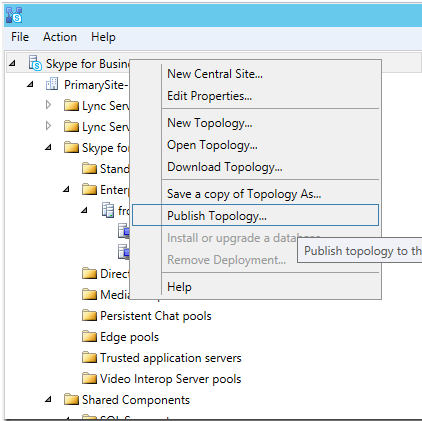
Task: Select Publish Topology in context menu
Action: [x=255, y=216]
